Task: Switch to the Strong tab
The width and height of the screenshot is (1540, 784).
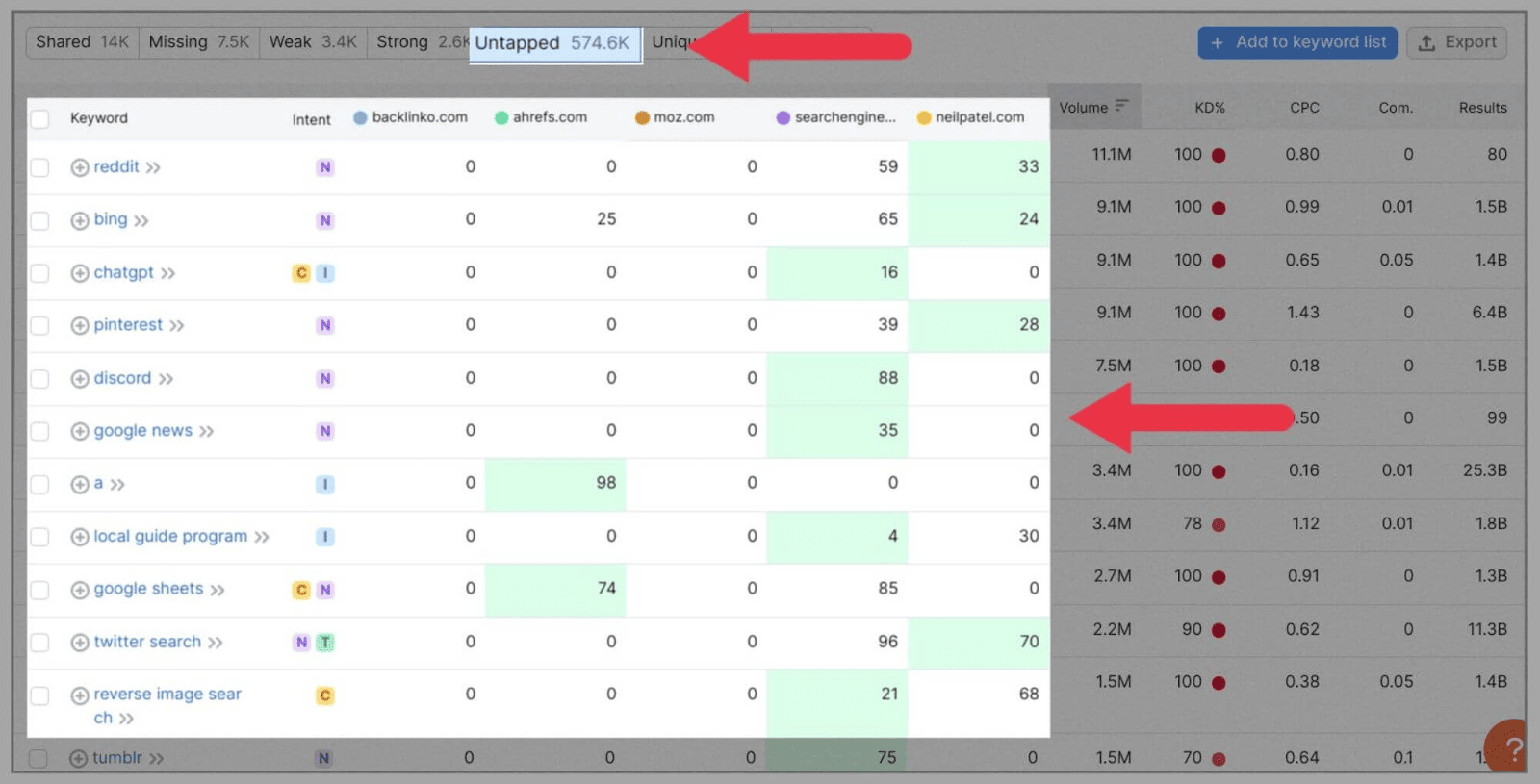Action: (x=419, y=42)
